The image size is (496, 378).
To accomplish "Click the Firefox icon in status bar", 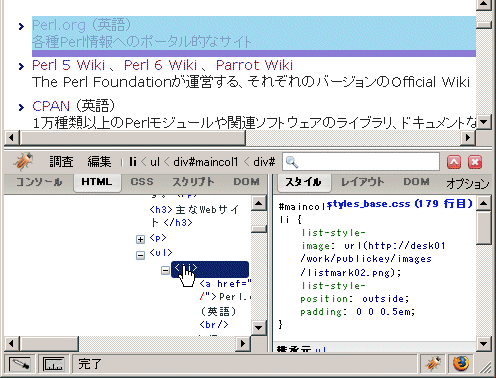I will pyautogui.click(x=461, y=363).
